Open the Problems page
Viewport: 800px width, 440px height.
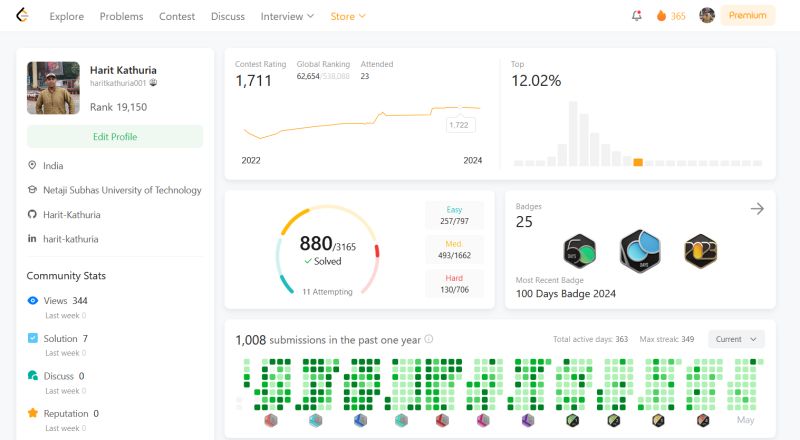point(121,16)
